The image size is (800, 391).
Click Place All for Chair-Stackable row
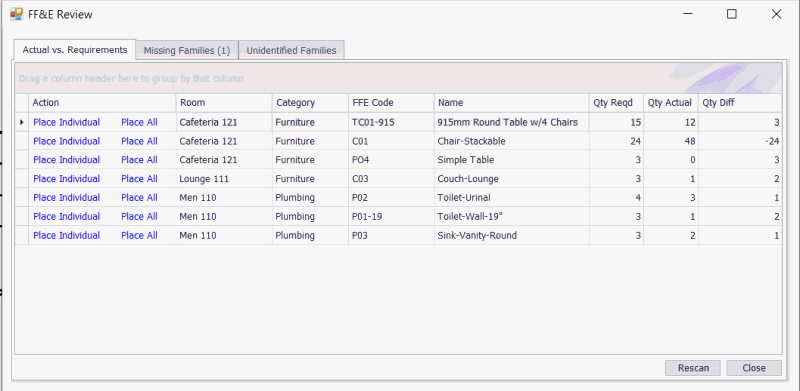[x=139, y=141]
